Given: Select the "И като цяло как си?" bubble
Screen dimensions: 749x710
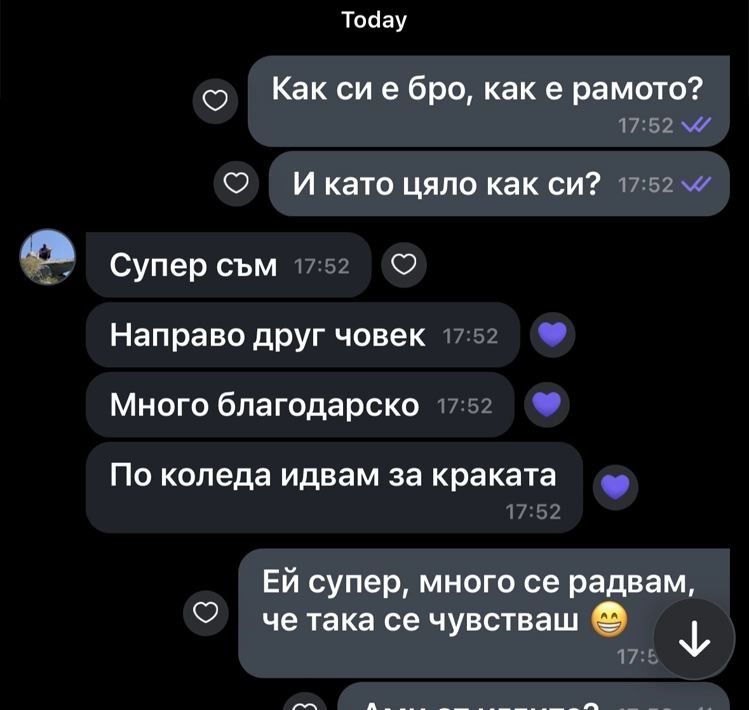Looking at the screenshot, I should coord(499,183).
